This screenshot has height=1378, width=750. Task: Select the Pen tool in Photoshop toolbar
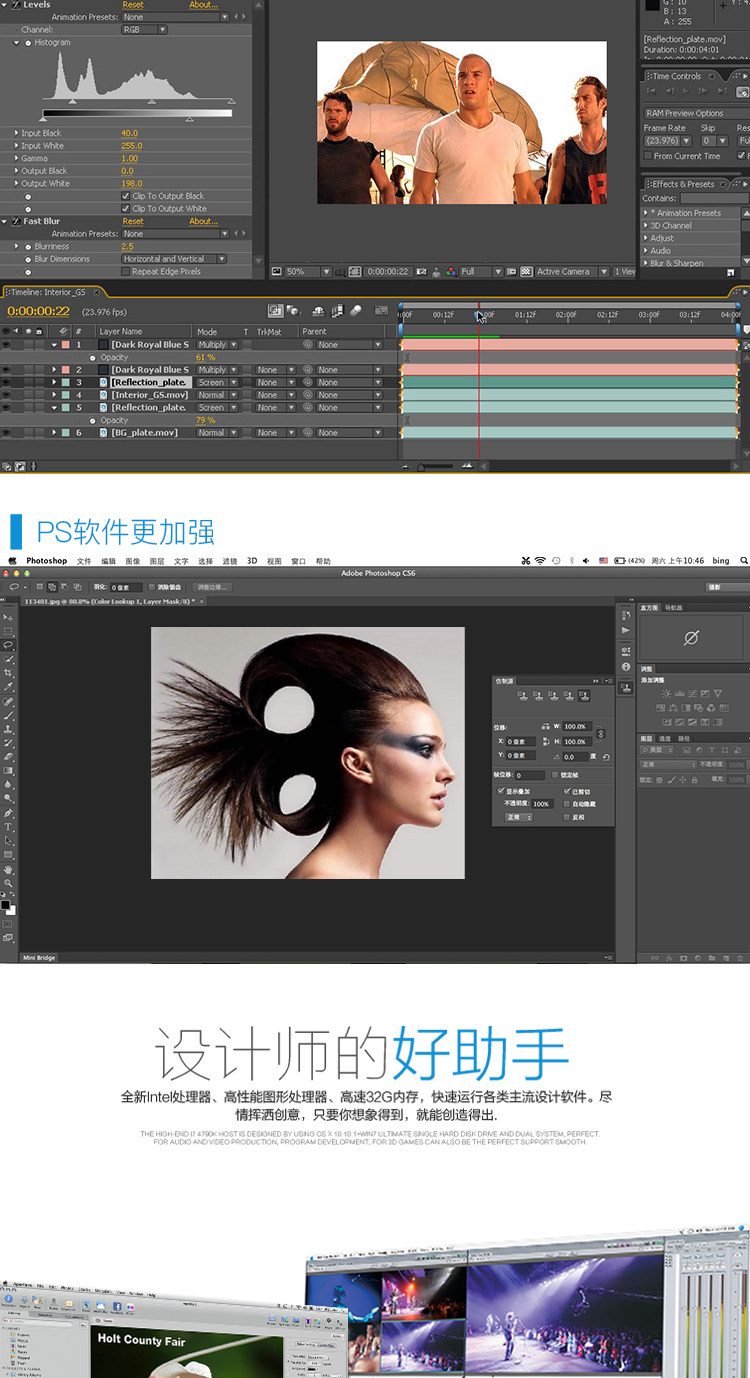[x=8, y=813]
